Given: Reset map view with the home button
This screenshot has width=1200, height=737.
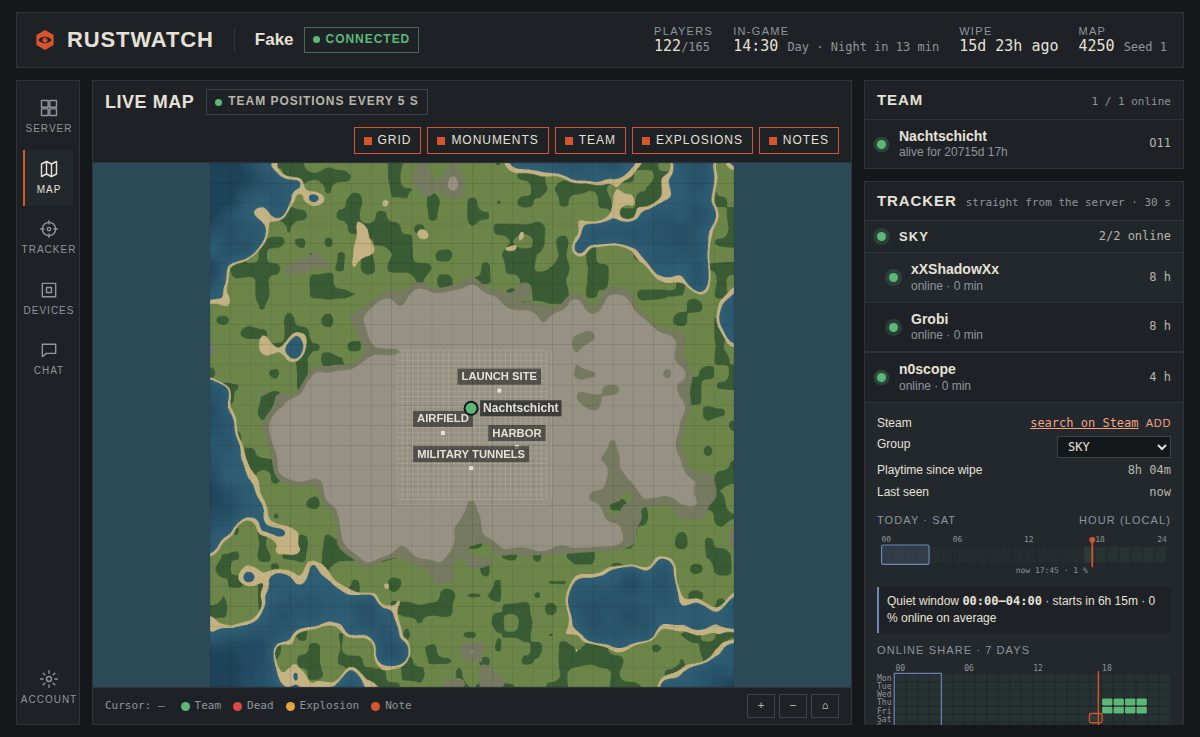Looking at the screenshot, I should coord(825,705).
